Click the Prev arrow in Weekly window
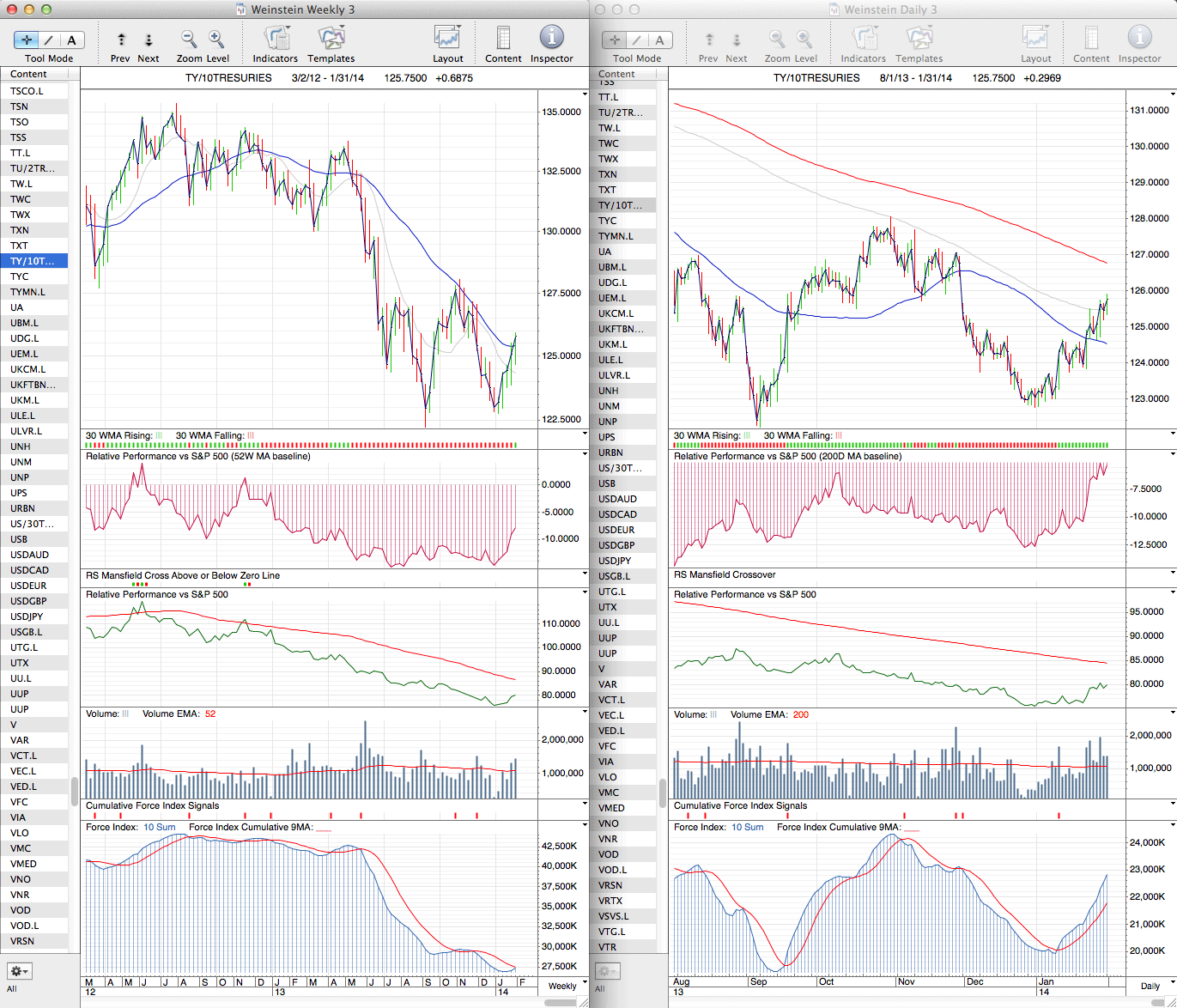The width and height of the screenshot is (1177, 1008). pos(121,39)
